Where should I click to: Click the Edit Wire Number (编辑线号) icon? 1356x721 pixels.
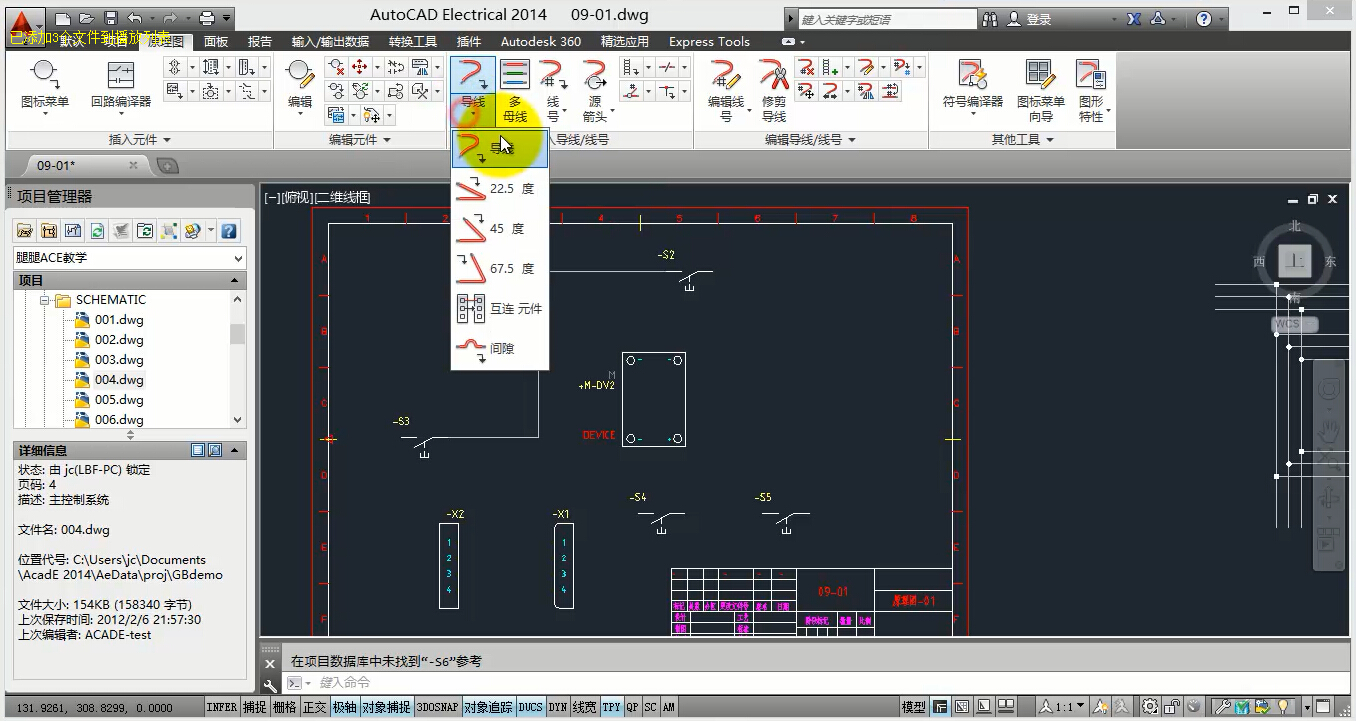pos(726,89)
